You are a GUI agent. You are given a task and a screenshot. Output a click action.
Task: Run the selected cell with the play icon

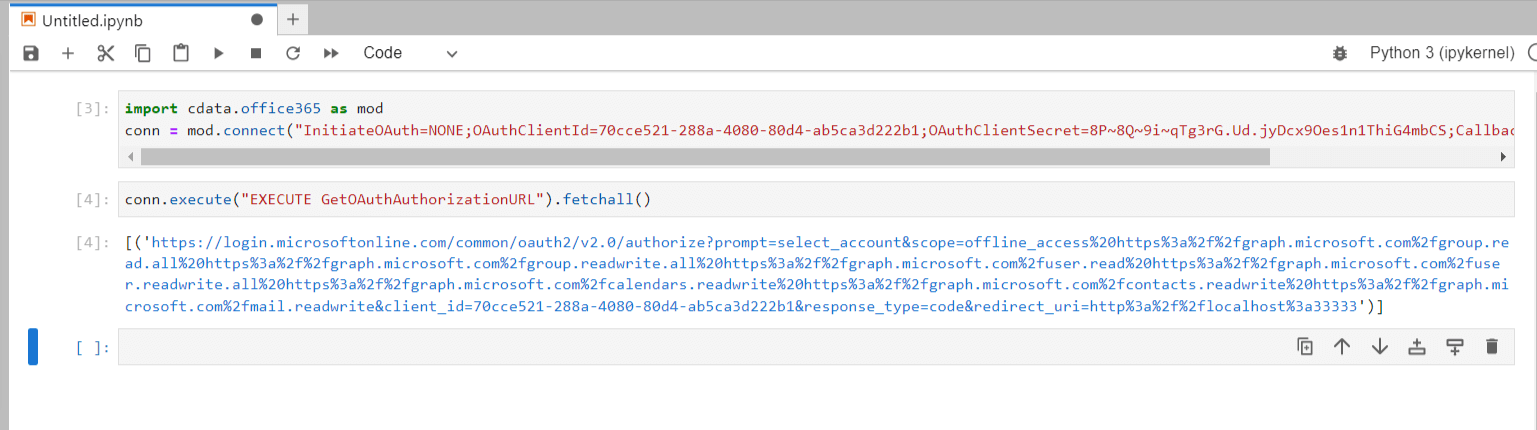click(218, 53)
